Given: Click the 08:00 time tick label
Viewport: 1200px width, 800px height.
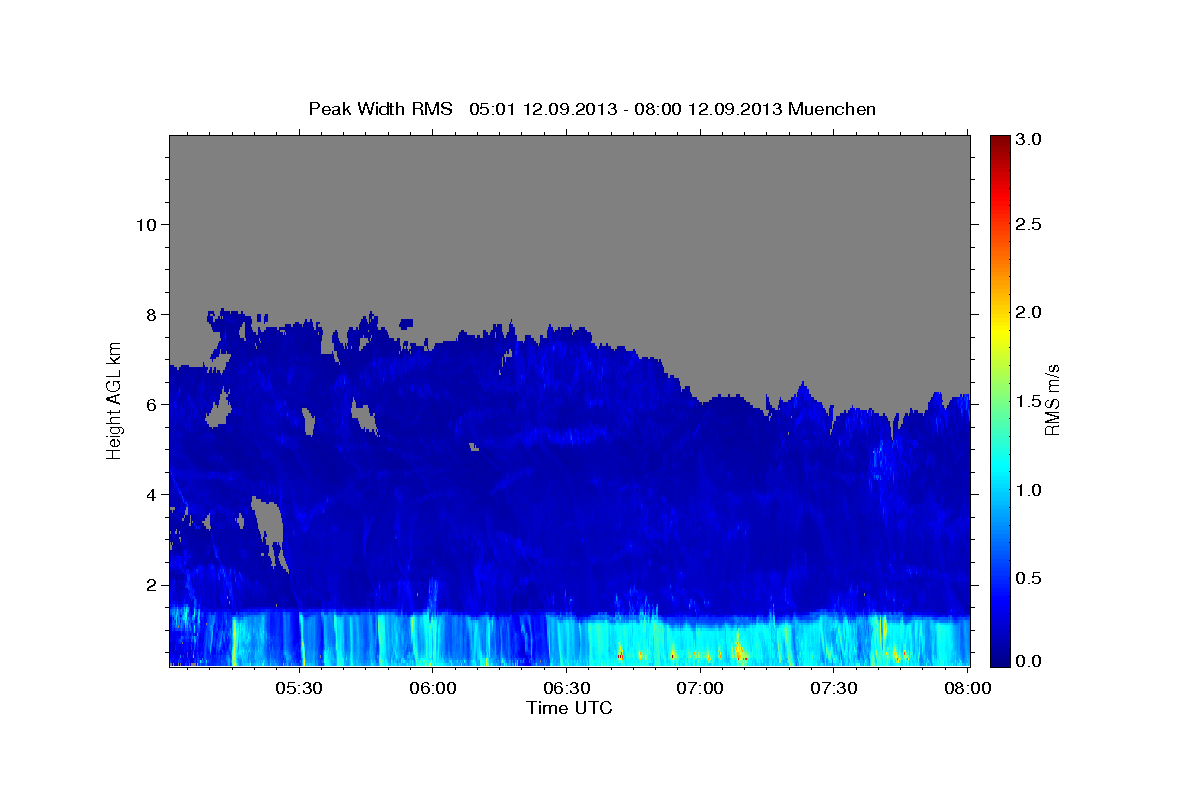Looking at the screenshot, I should coord(968,689).
